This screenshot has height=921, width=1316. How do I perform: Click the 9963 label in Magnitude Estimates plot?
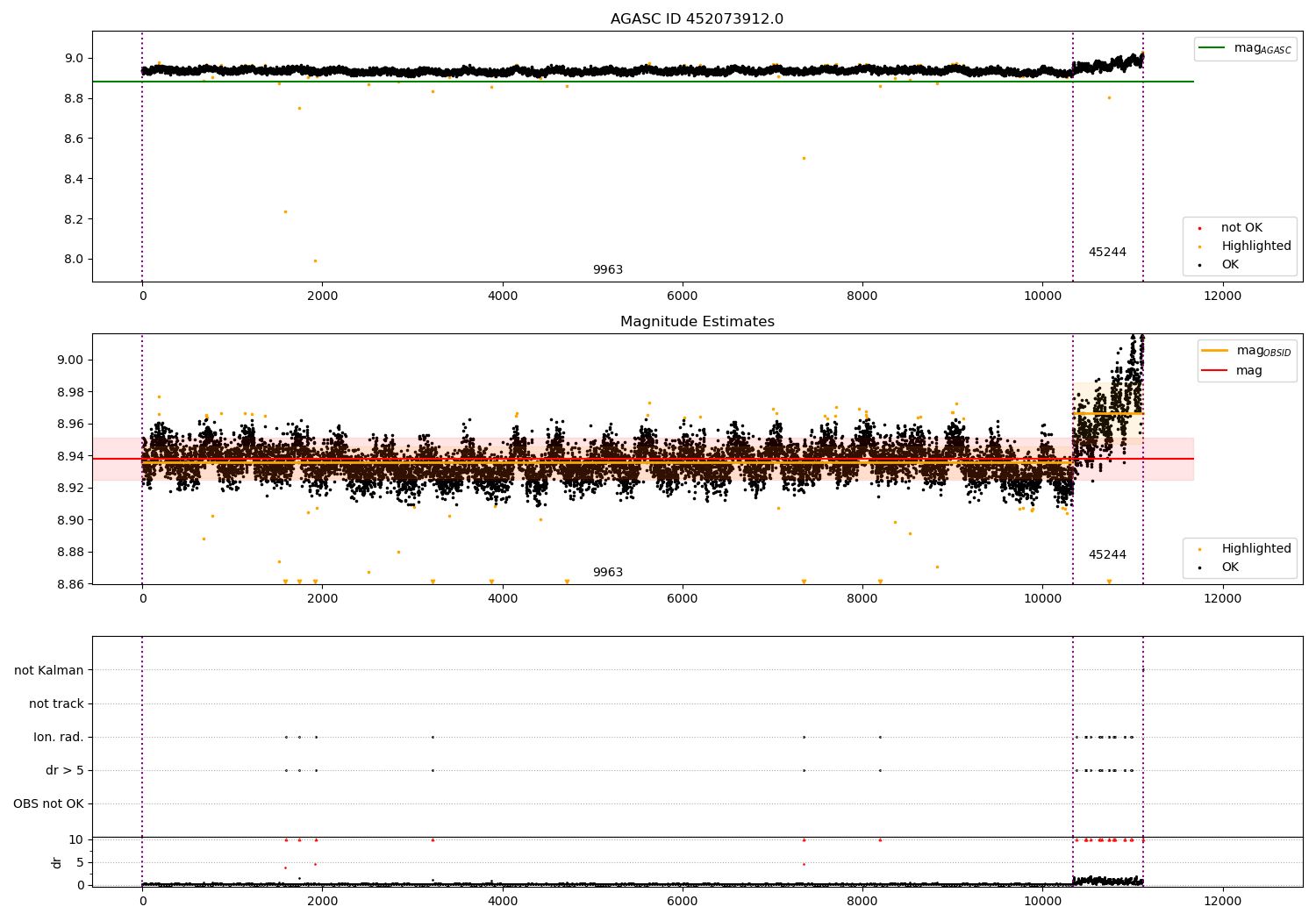pyautogui.click(x=608, y=572)
